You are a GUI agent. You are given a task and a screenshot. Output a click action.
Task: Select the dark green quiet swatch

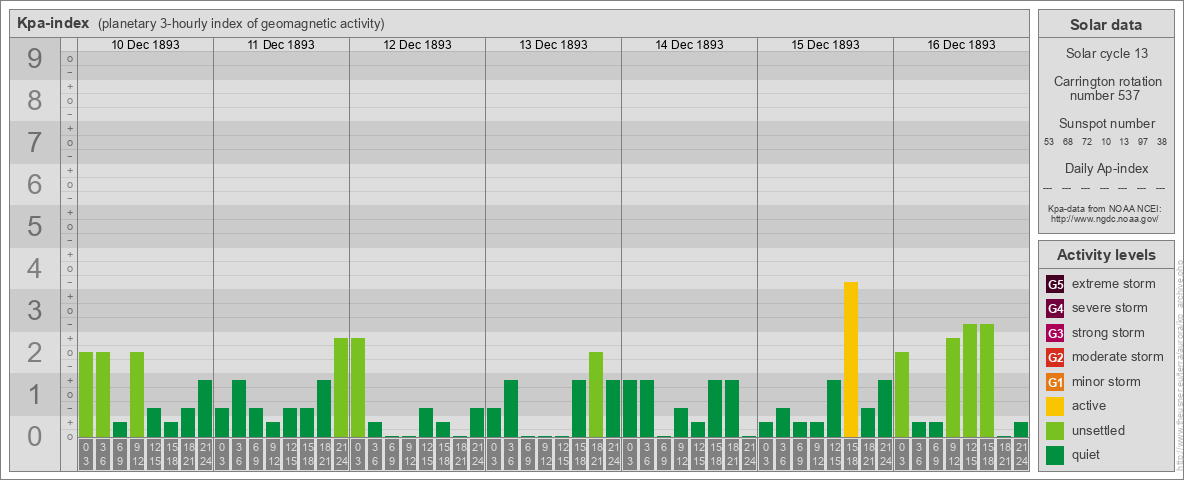(1055, 454)
